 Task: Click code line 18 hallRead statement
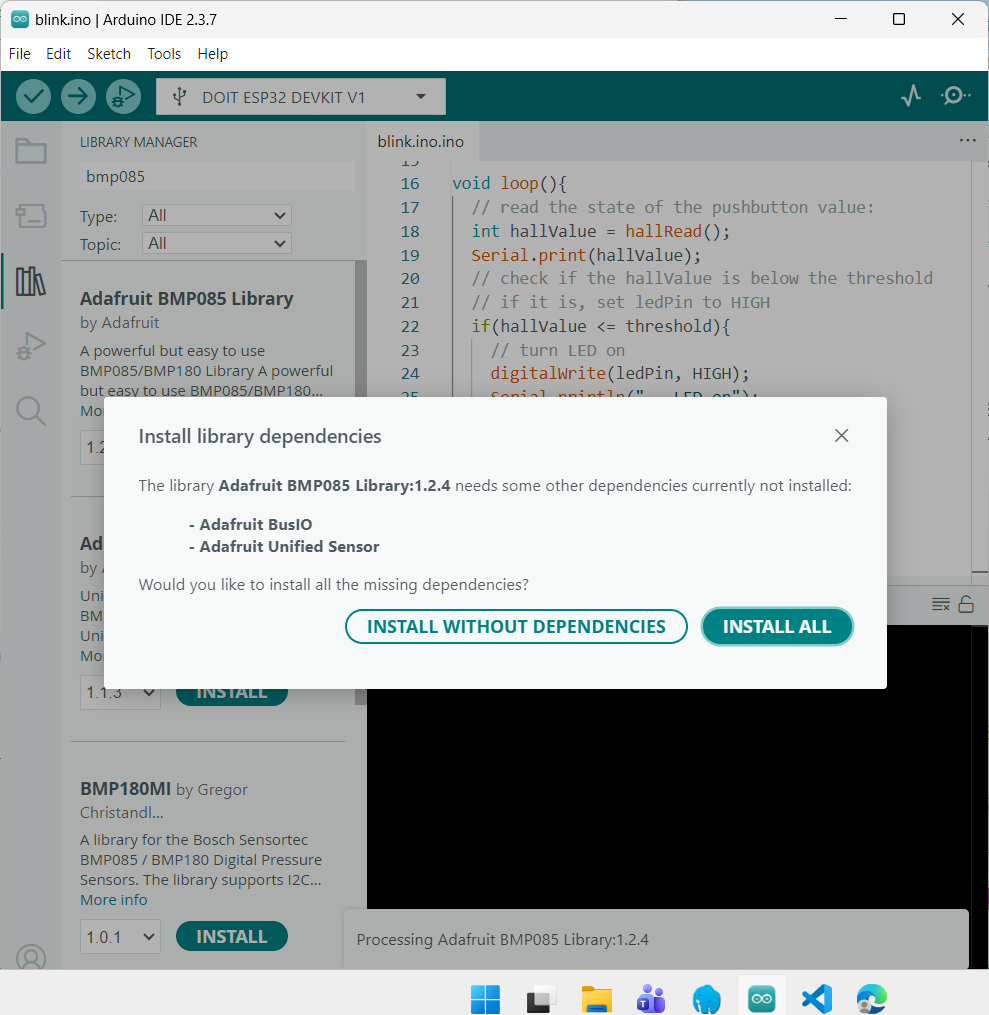tap(601, 231)
